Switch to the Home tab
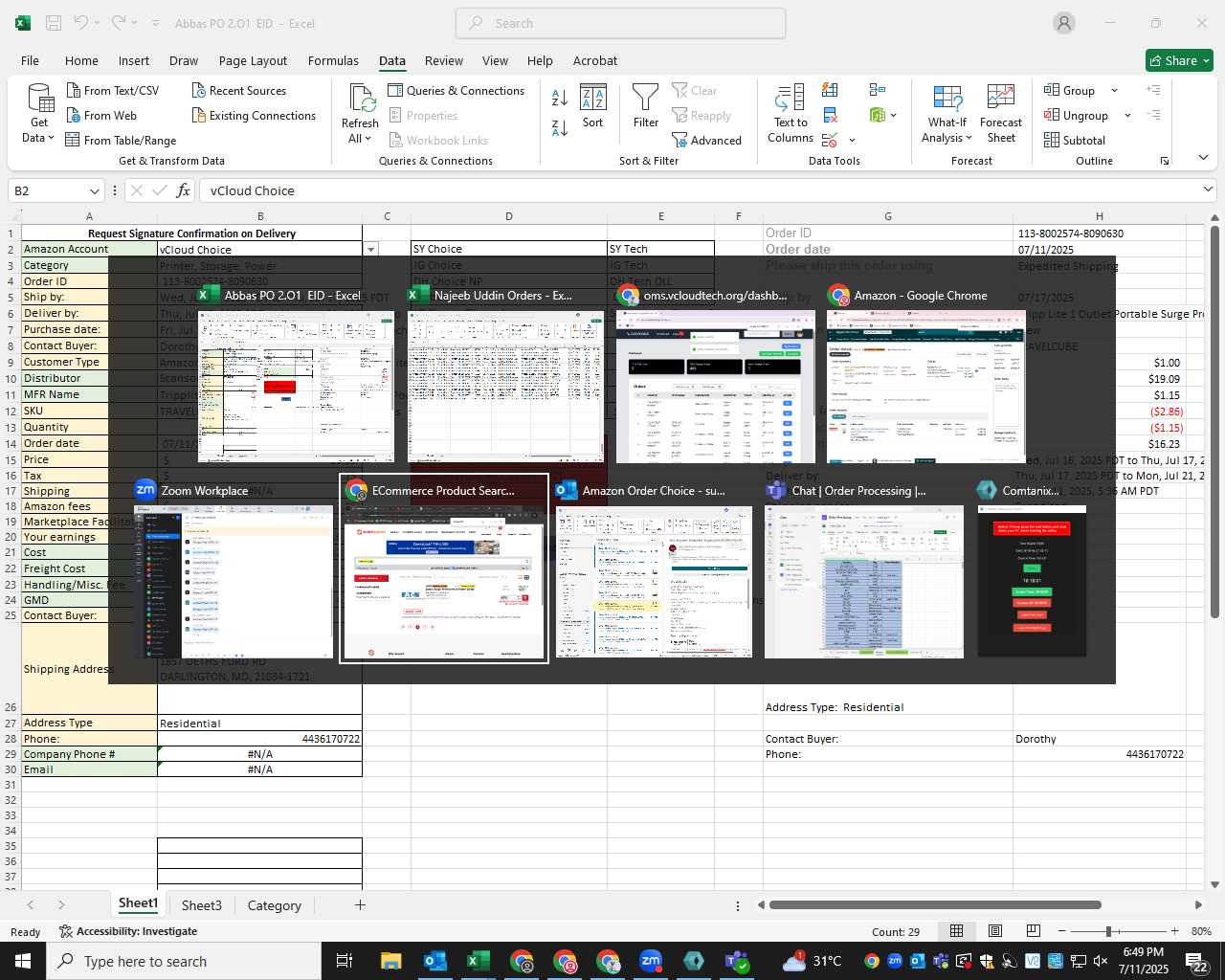This screenshot has height=980, width=1225. click(81, 60)
